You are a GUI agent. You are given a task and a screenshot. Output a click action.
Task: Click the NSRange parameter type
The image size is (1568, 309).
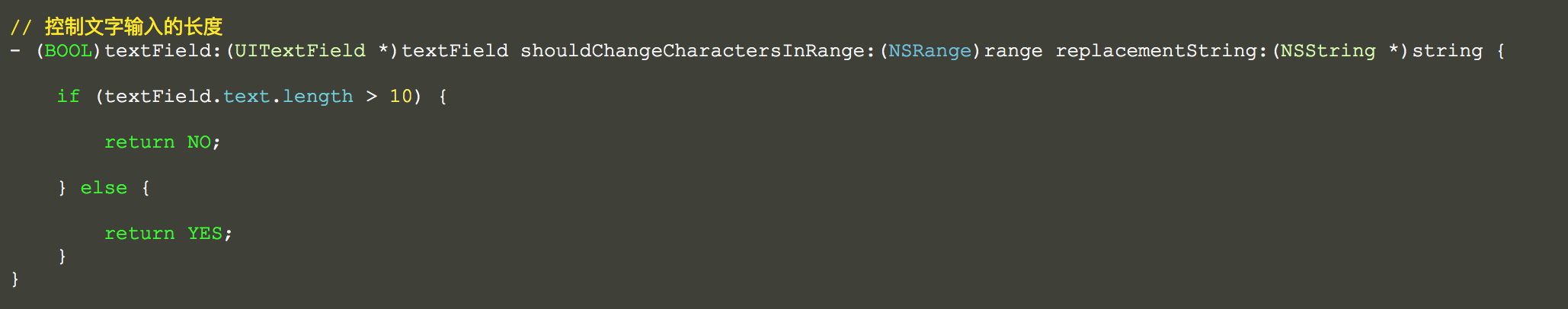pos(930,51)
